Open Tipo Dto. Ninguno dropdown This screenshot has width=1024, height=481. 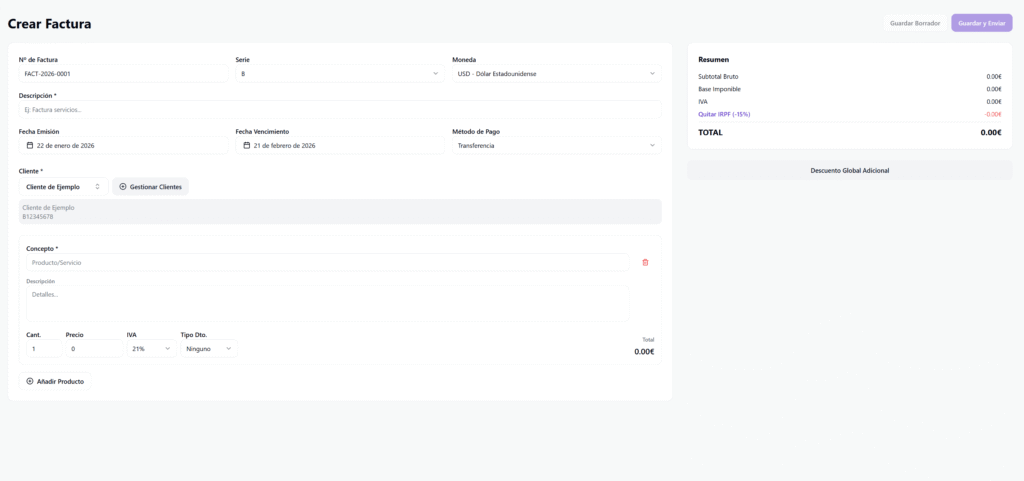(x=208, y=349)
